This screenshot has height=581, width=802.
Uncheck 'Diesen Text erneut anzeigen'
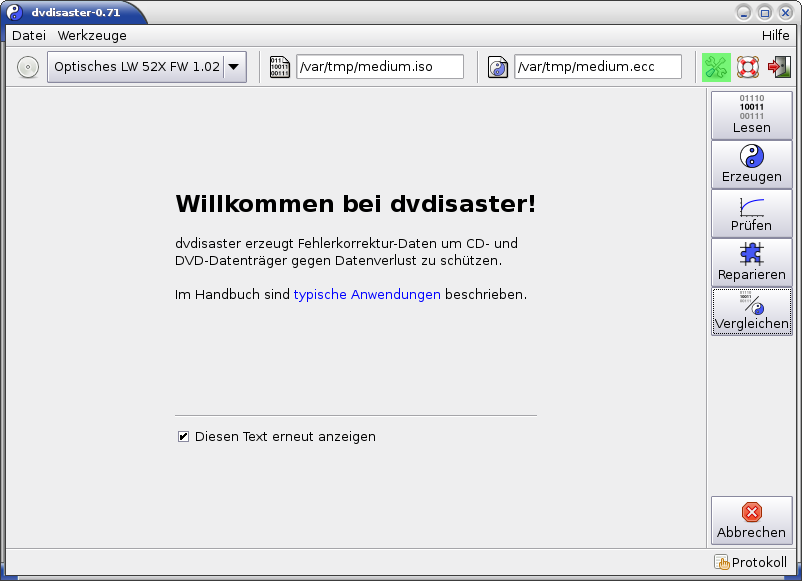(x=183, y=436)
